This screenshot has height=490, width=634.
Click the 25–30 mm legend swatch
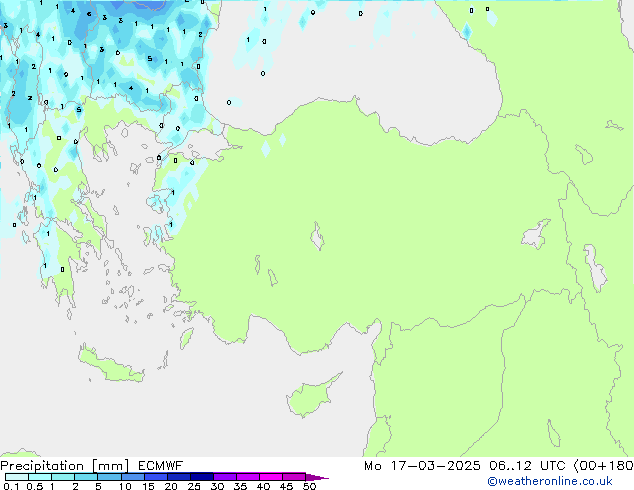201,477
